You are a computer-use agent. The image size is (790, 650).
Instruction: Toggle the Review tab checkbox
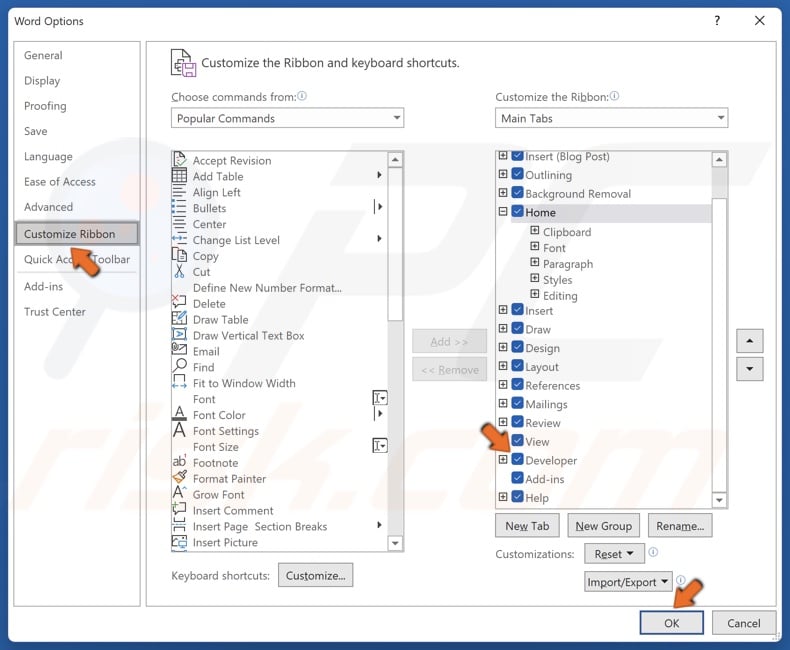[517, 422]
